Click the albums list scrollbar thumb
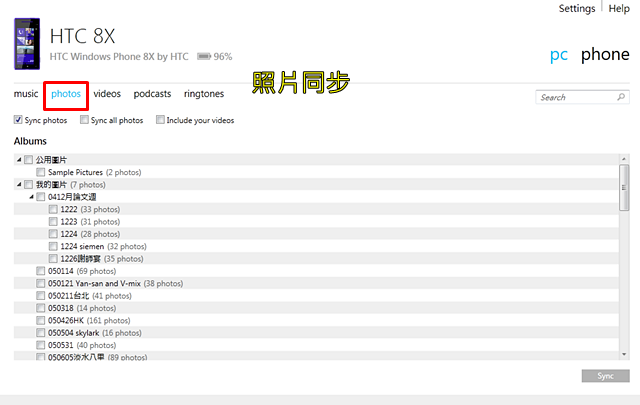This screenshot has width=640, height=405. tap(624, 188)
